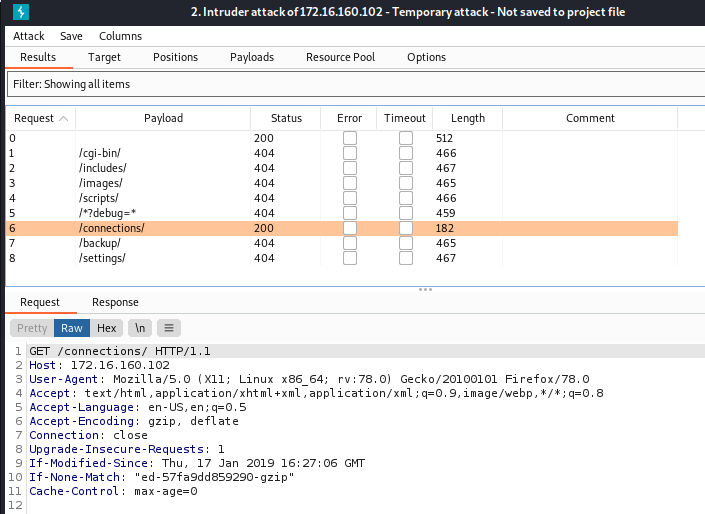Toggle Timeout checkbox for /settings/ row
The image size is (705, 514).
[406, 258]
